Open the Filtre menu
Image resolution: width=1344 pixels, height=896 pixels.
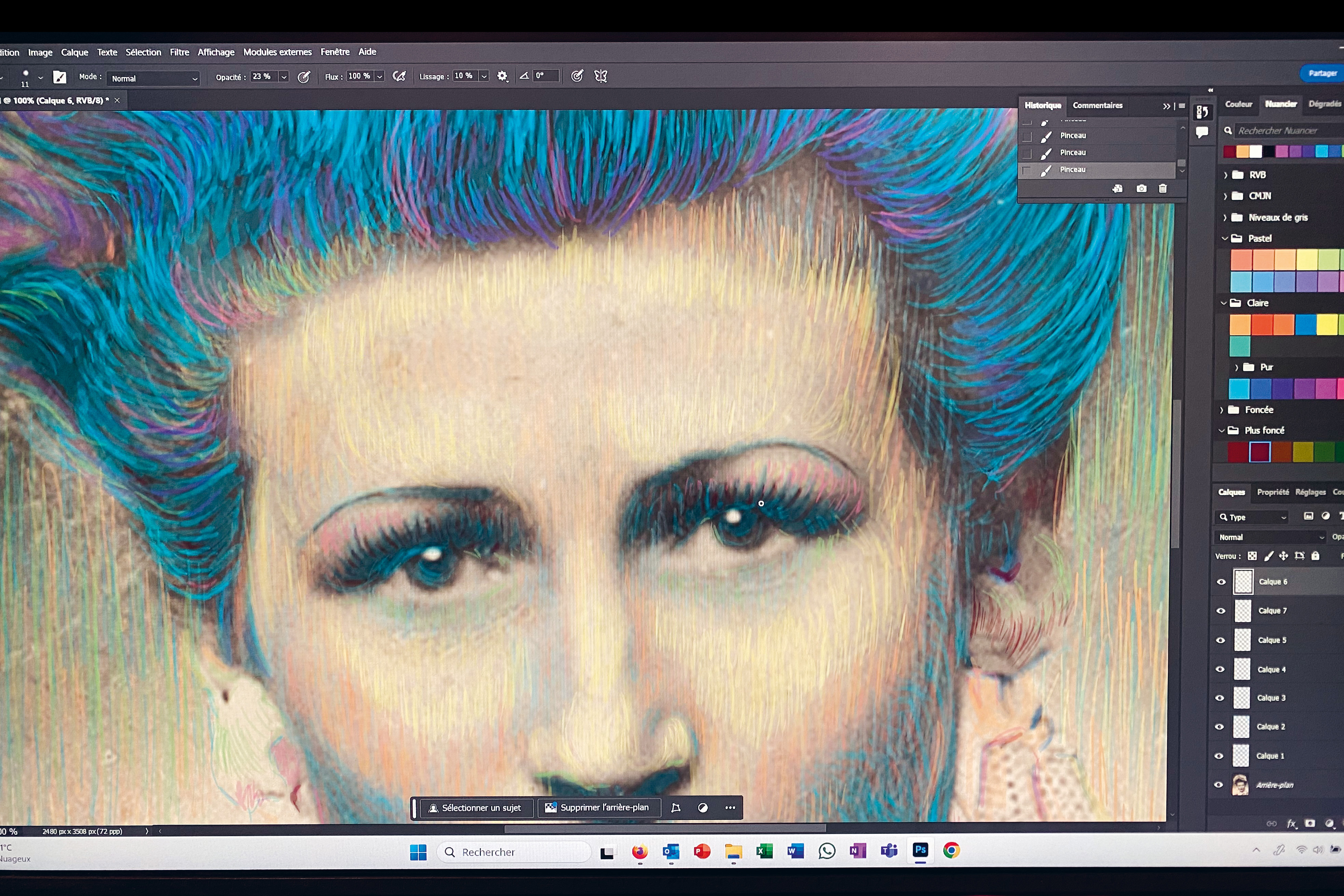click(179, 52)
